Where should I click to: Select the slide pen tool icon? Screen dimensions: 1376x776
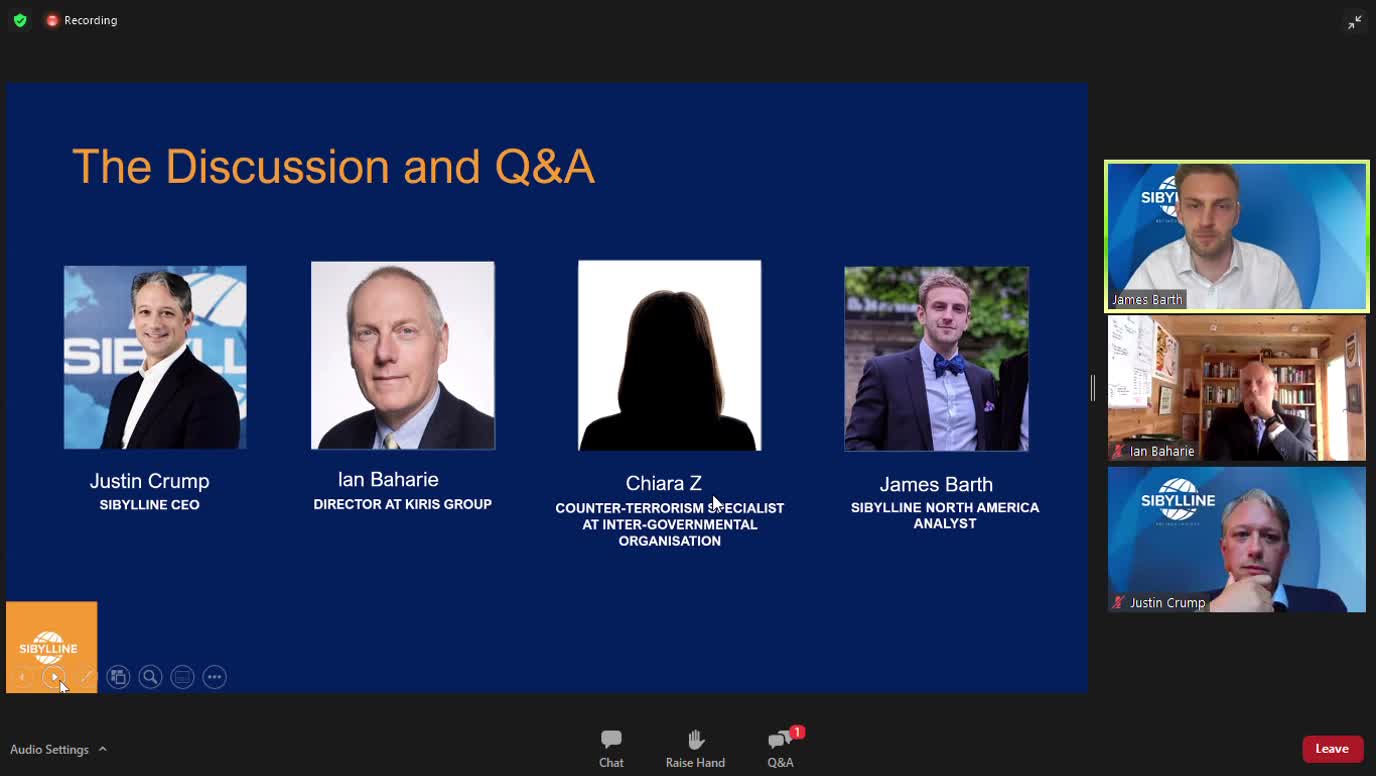pyautogui.click(x=86, y=677)
